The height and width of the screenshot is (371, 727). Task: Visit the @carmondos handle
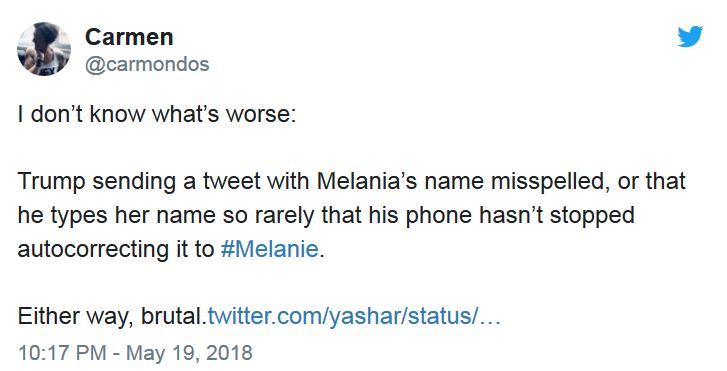pos(147,64)
